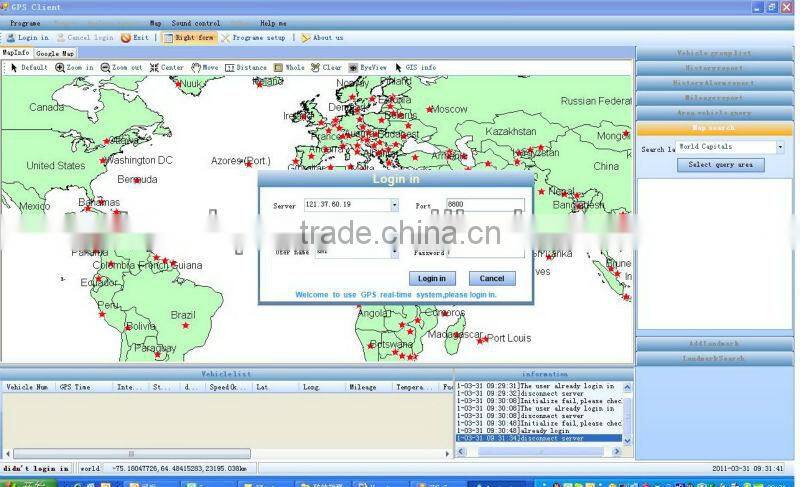The height and width of the screenshot is (487, 800).
Task: Click the Exit toolbar icon
Action: (135, 38)
